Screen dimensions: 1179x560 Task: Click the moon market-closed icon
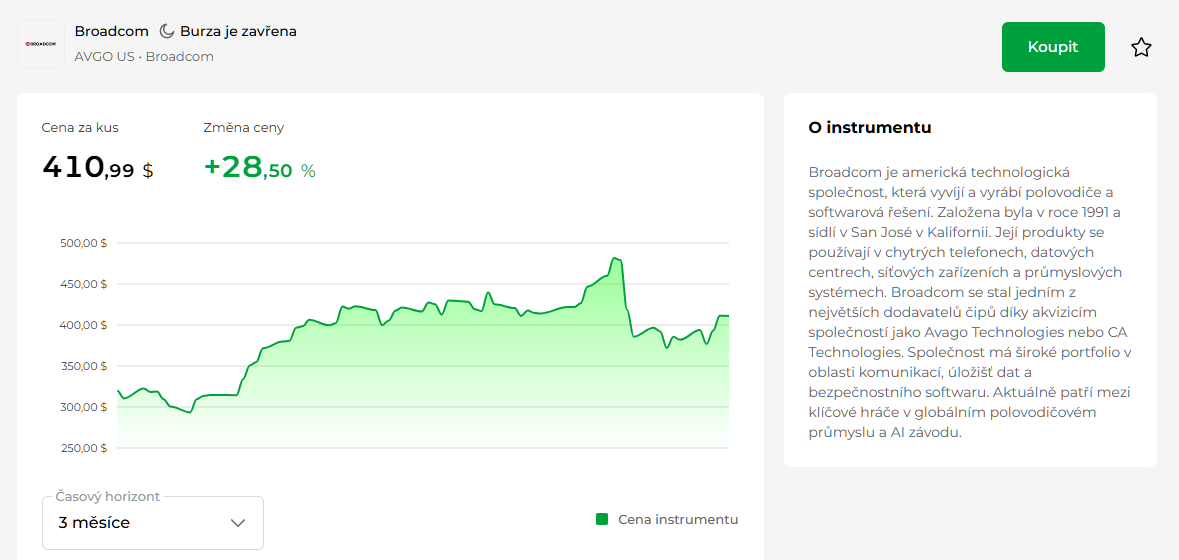tap(167, 32)
